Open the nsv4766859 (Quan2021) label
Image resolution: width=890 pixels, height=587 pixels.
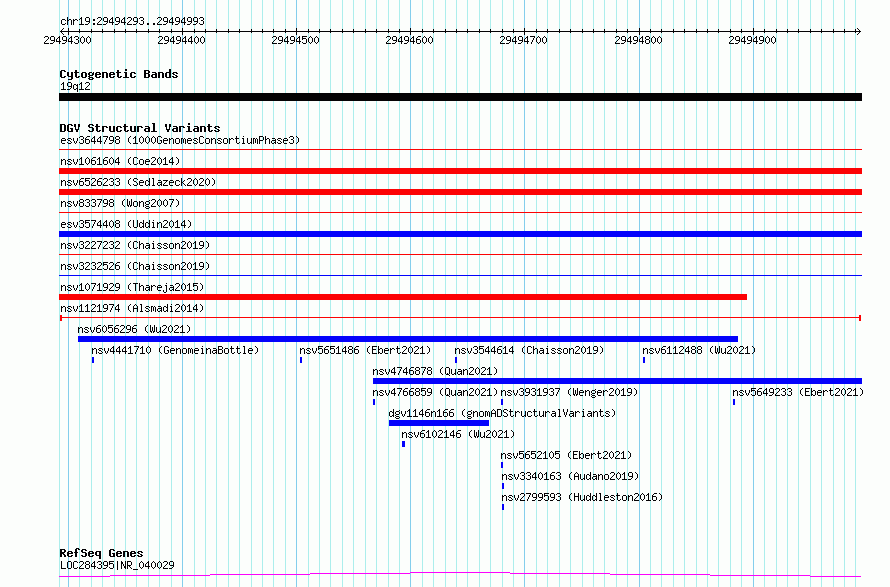(x=435, y=392)
